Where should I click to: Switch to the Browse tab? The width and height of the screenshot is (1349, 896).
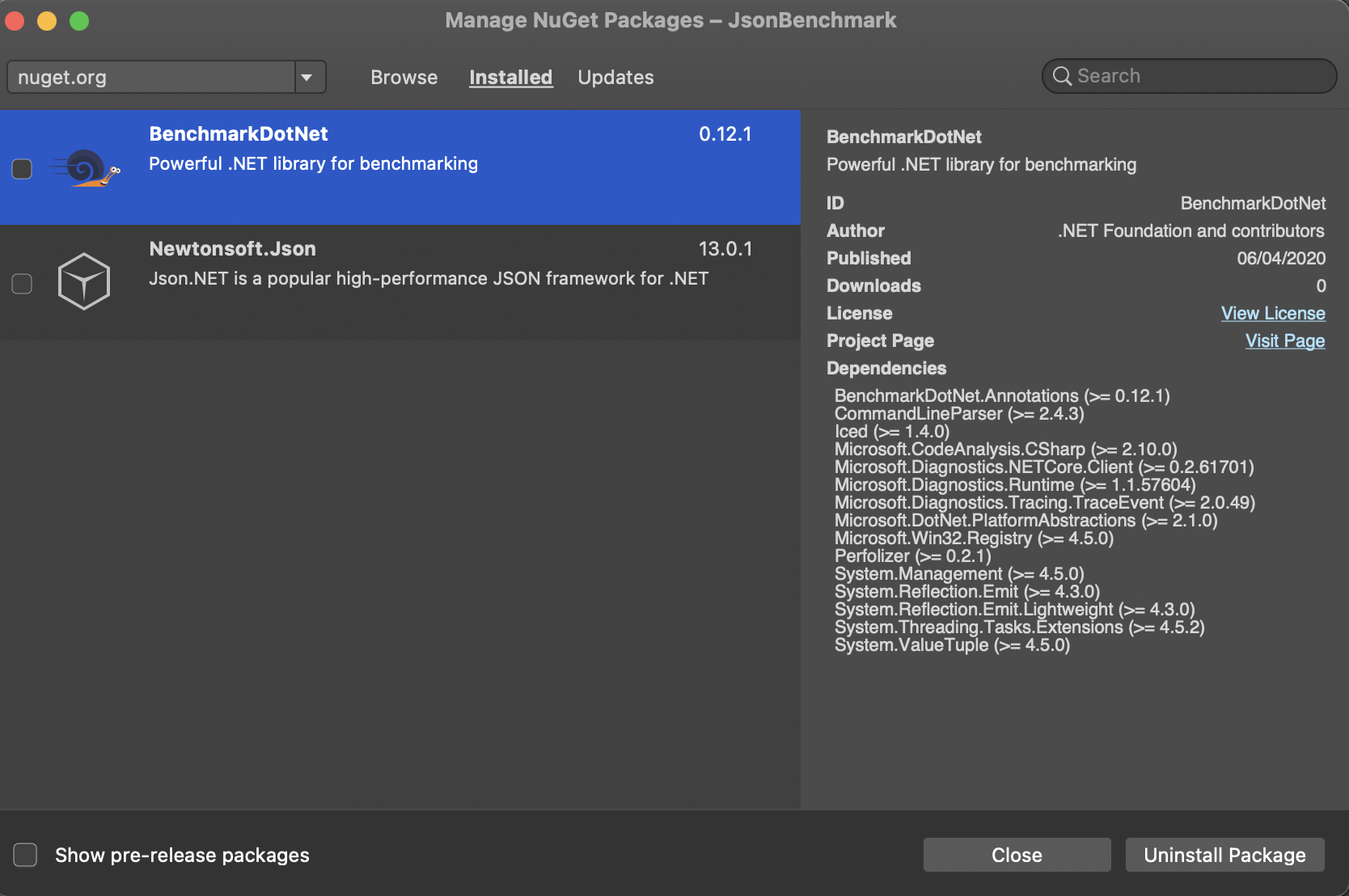[x=404, y=77]
